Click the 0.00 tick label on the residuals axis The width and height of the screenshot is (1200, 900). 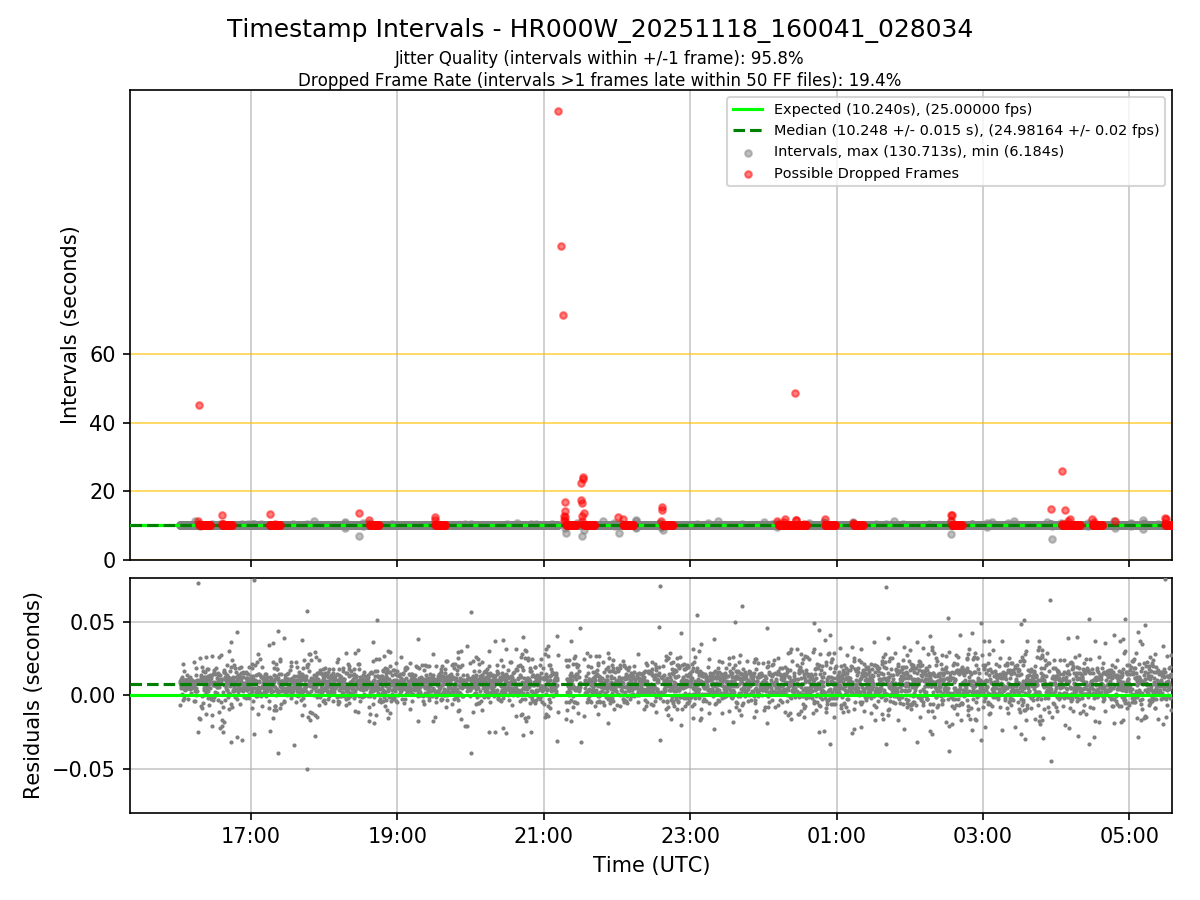click(x=95, y=695)
